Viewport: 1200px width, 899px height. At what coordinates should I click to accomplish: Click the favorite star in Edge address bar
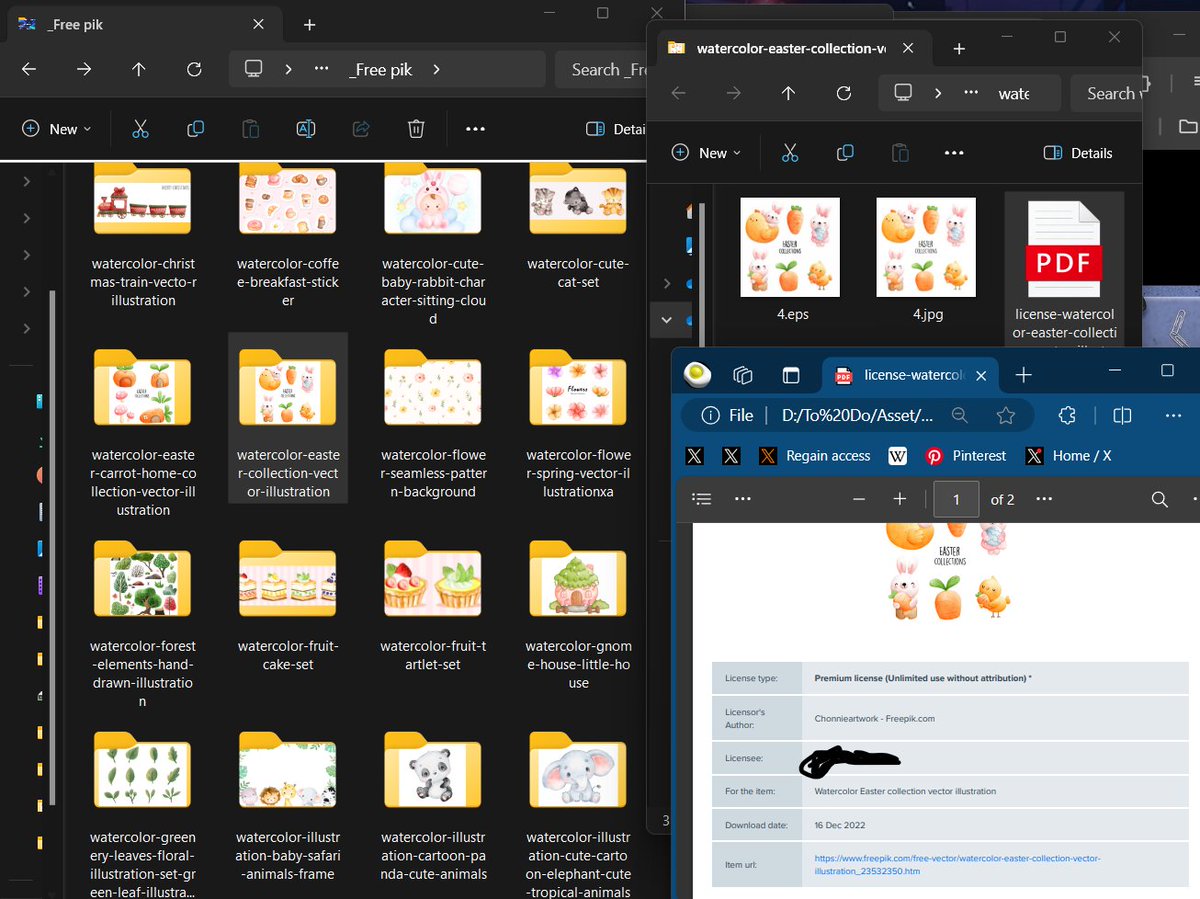click(x=1006, y=415)
